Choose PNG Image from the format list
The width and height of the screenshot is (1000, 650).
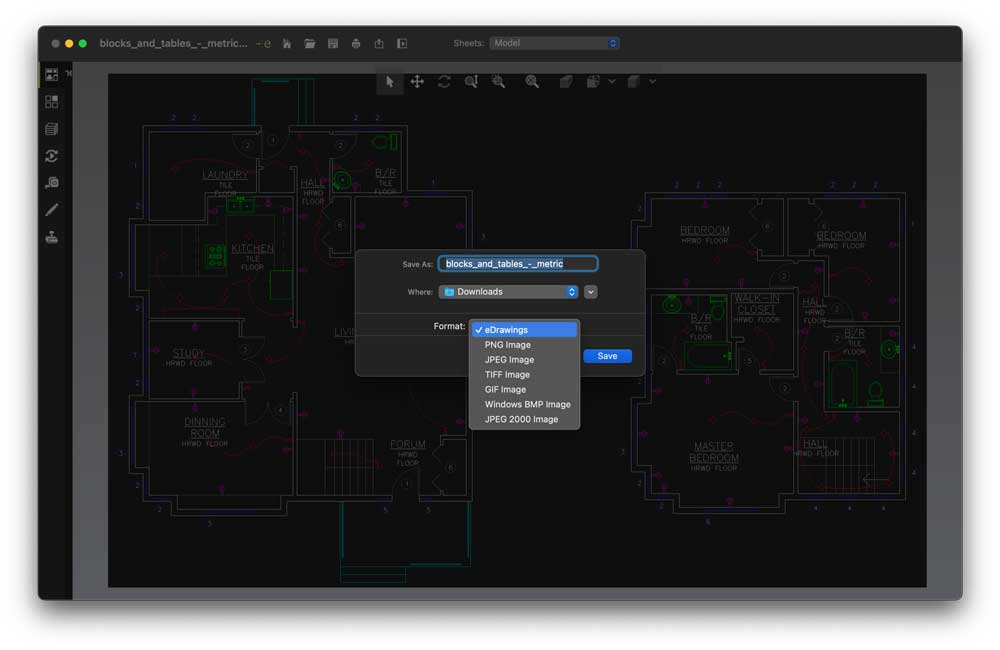click(508, 345)
